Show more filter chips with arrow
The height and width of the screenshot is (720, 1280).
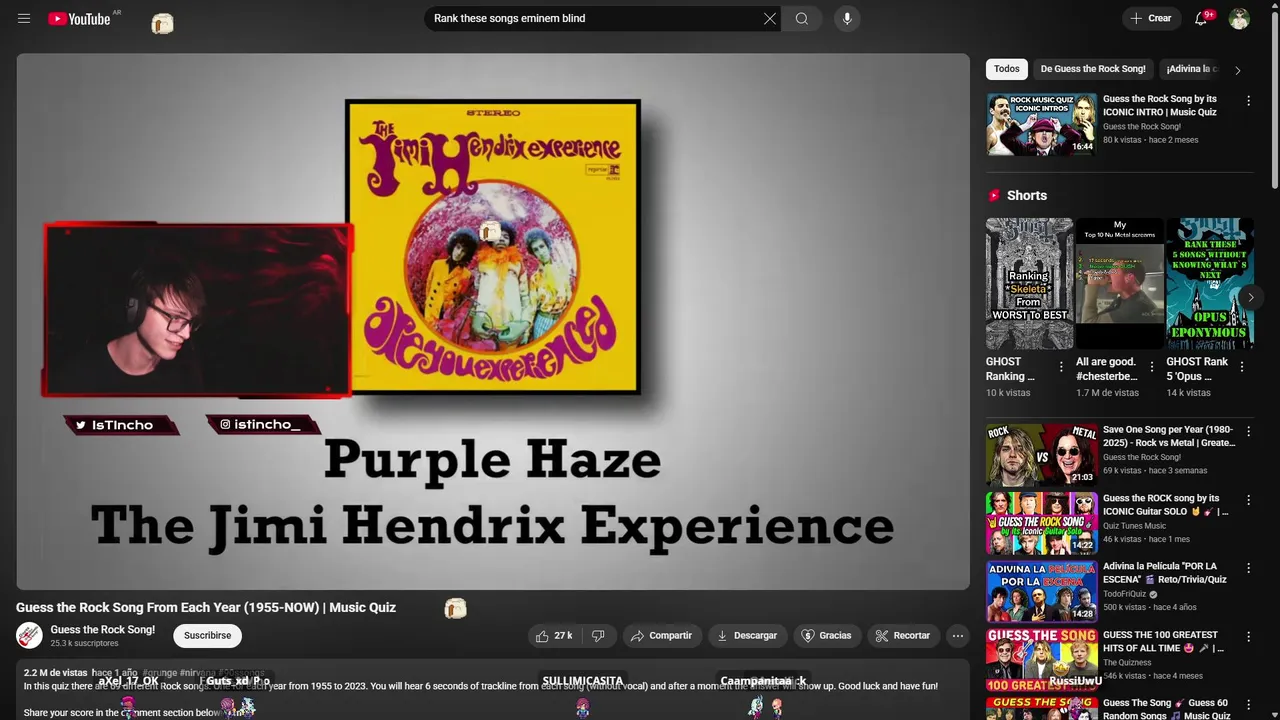click(x=1237, y=70)
